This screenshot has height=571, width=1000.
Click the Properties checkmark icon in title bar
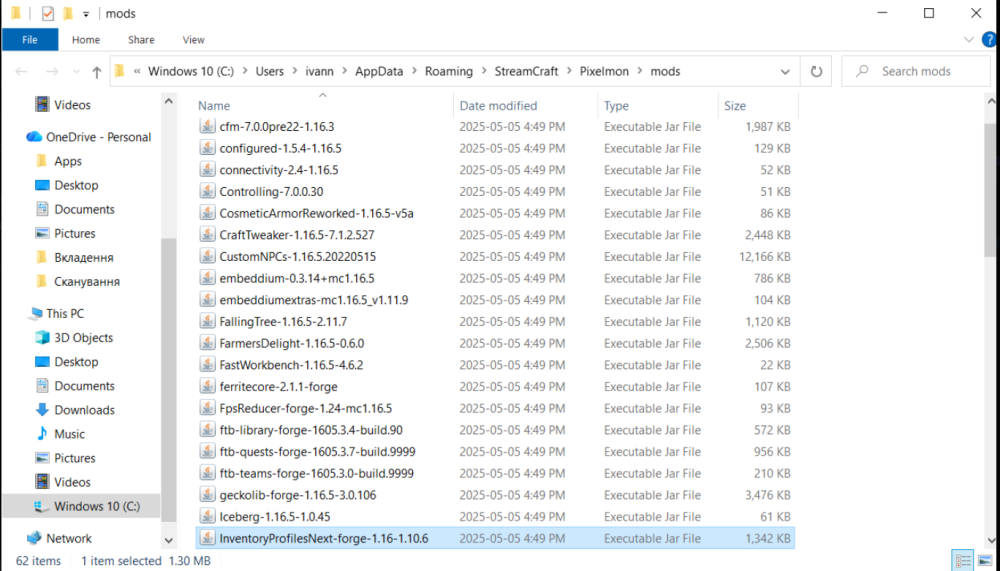(x=48, y=13)
